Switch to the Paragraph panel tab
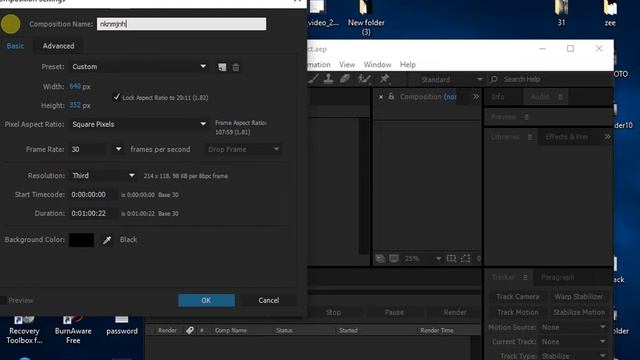The image size is (640, 360). [x=558, y=278]
